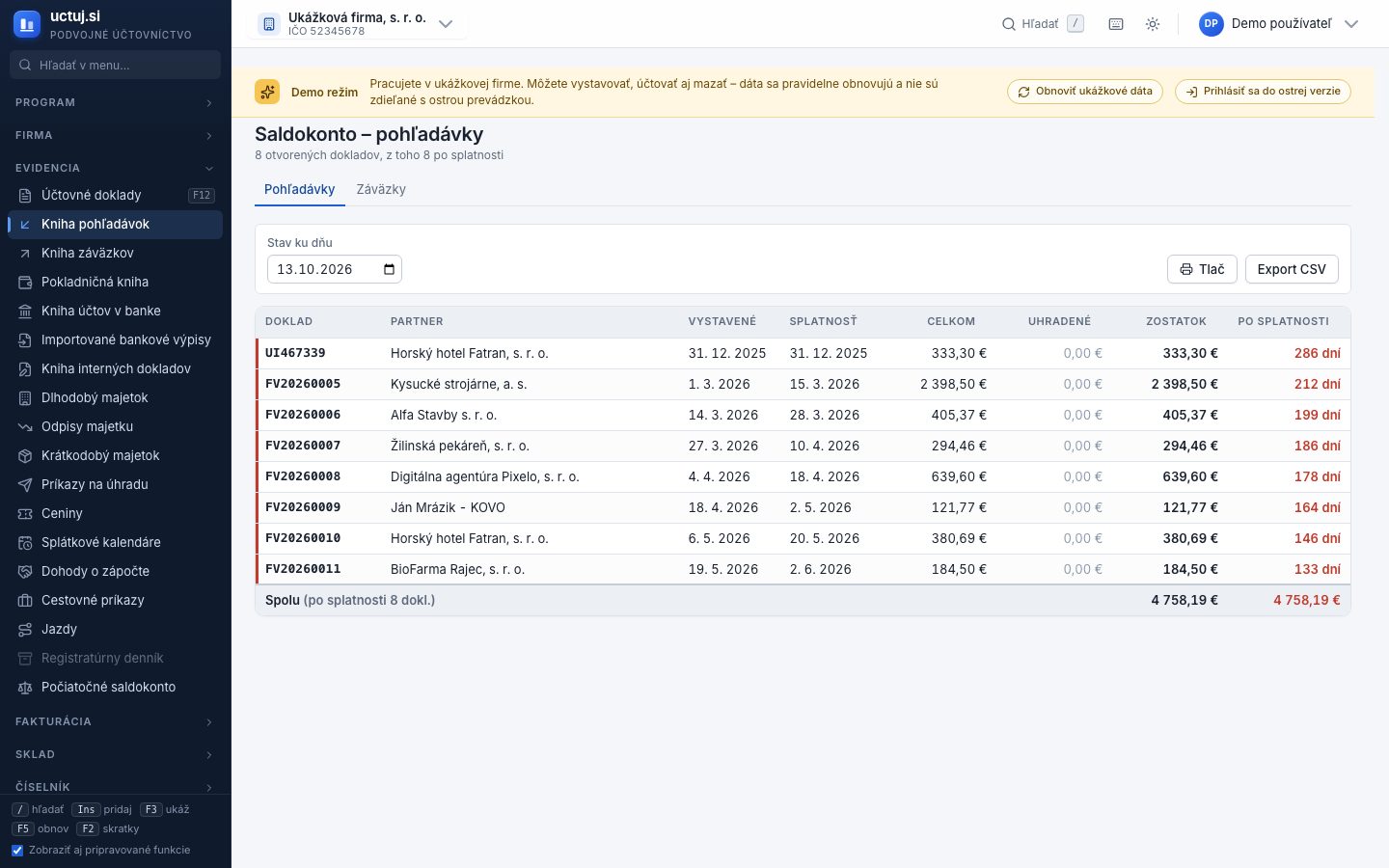Screen dimensions: 1389x868
Task: Uncheck Zobraziť aj pripravované funkcie checkbox
Action: click(x=17, y=850)
